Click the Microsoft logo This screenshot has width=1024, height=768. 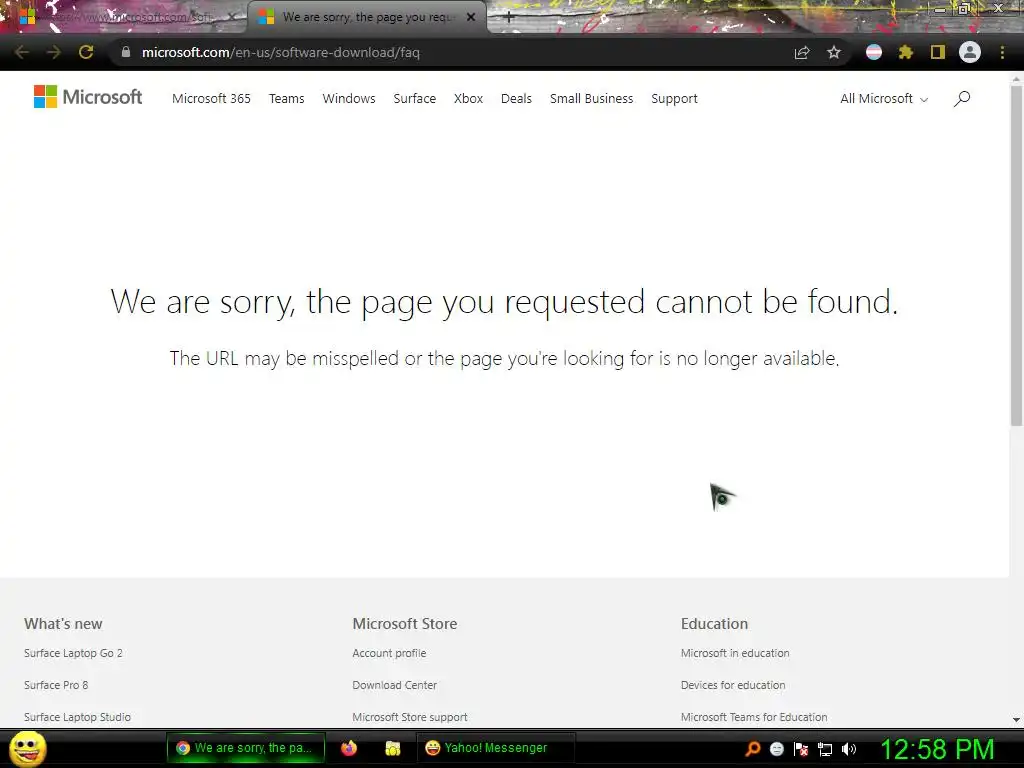88,97
